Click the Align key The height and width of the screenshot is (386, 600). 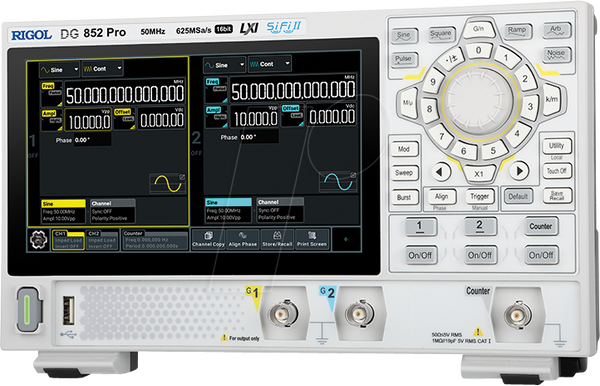(441, 197)
